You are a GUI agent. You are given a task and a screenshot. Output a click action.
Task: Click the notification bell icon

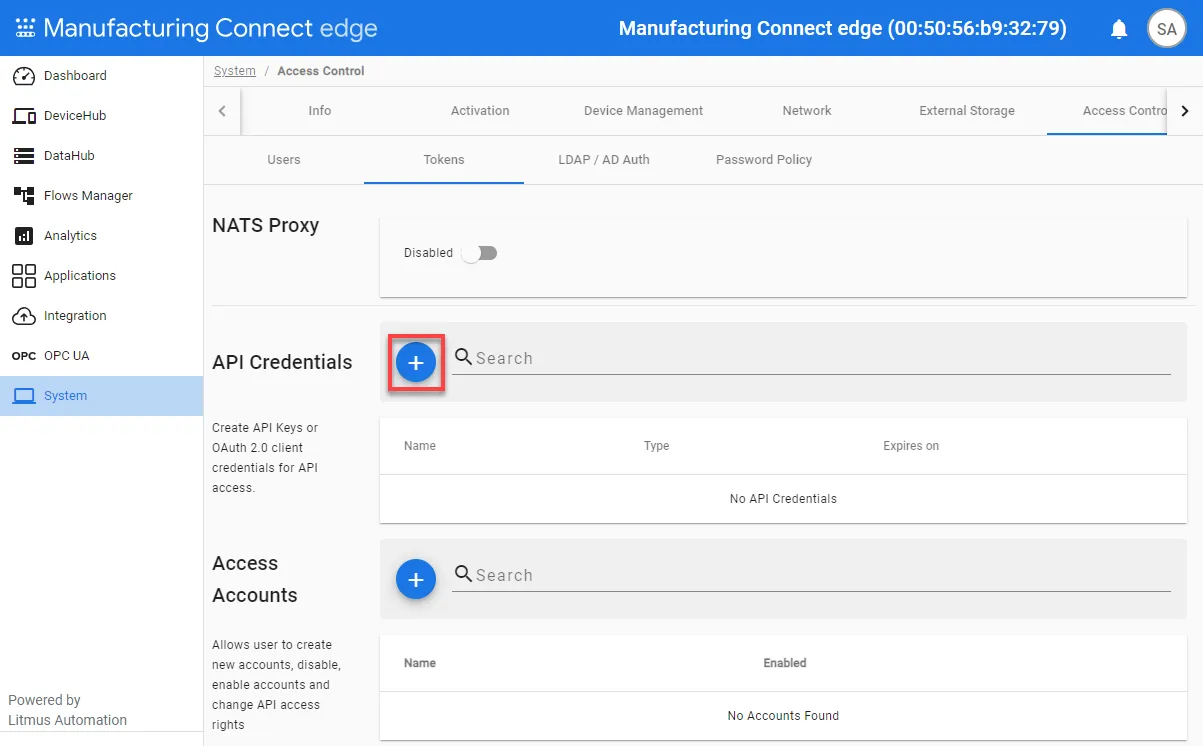[1119, 29]
